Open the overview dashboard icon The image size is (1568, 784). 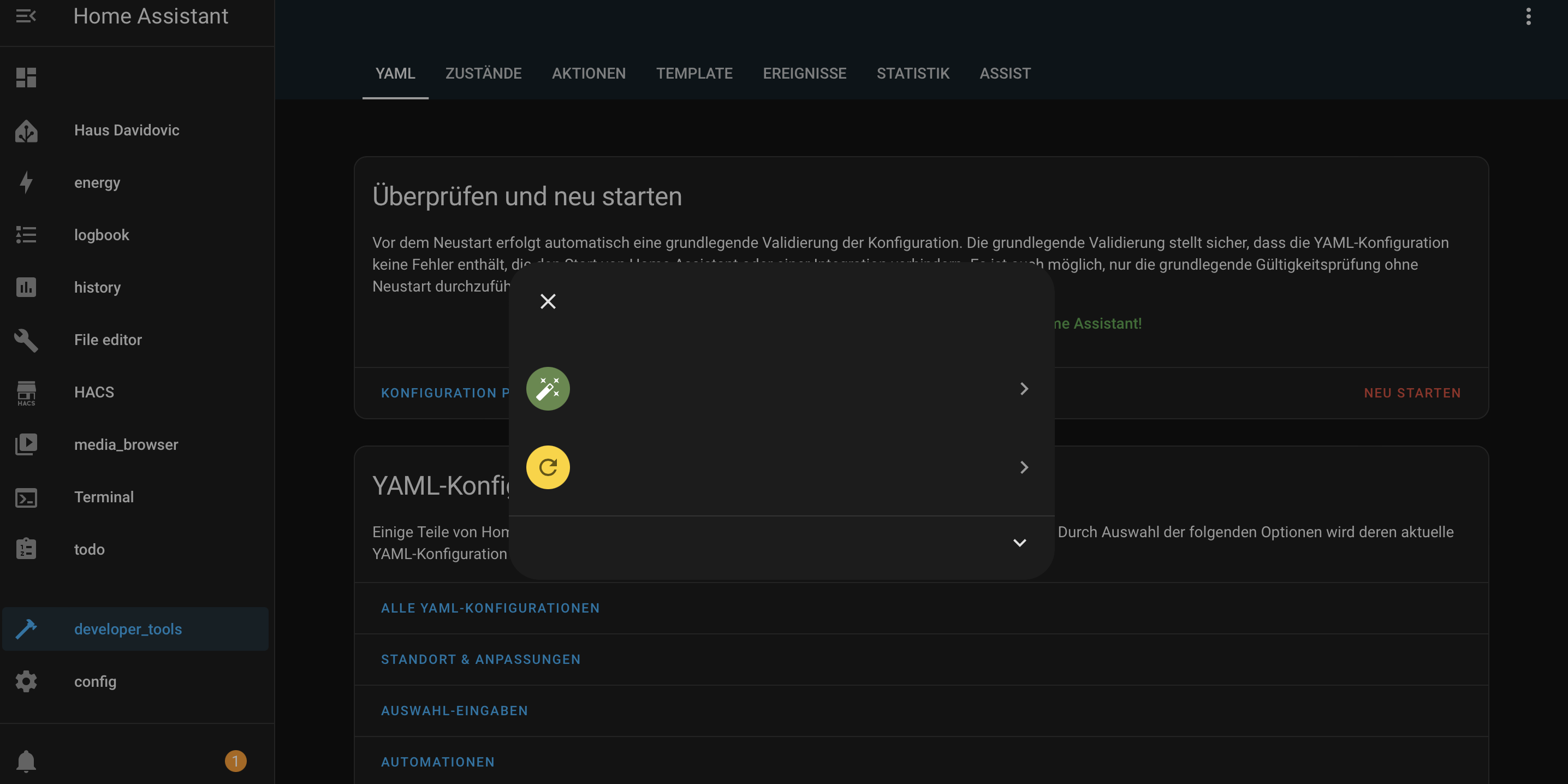tap(26, 78)
